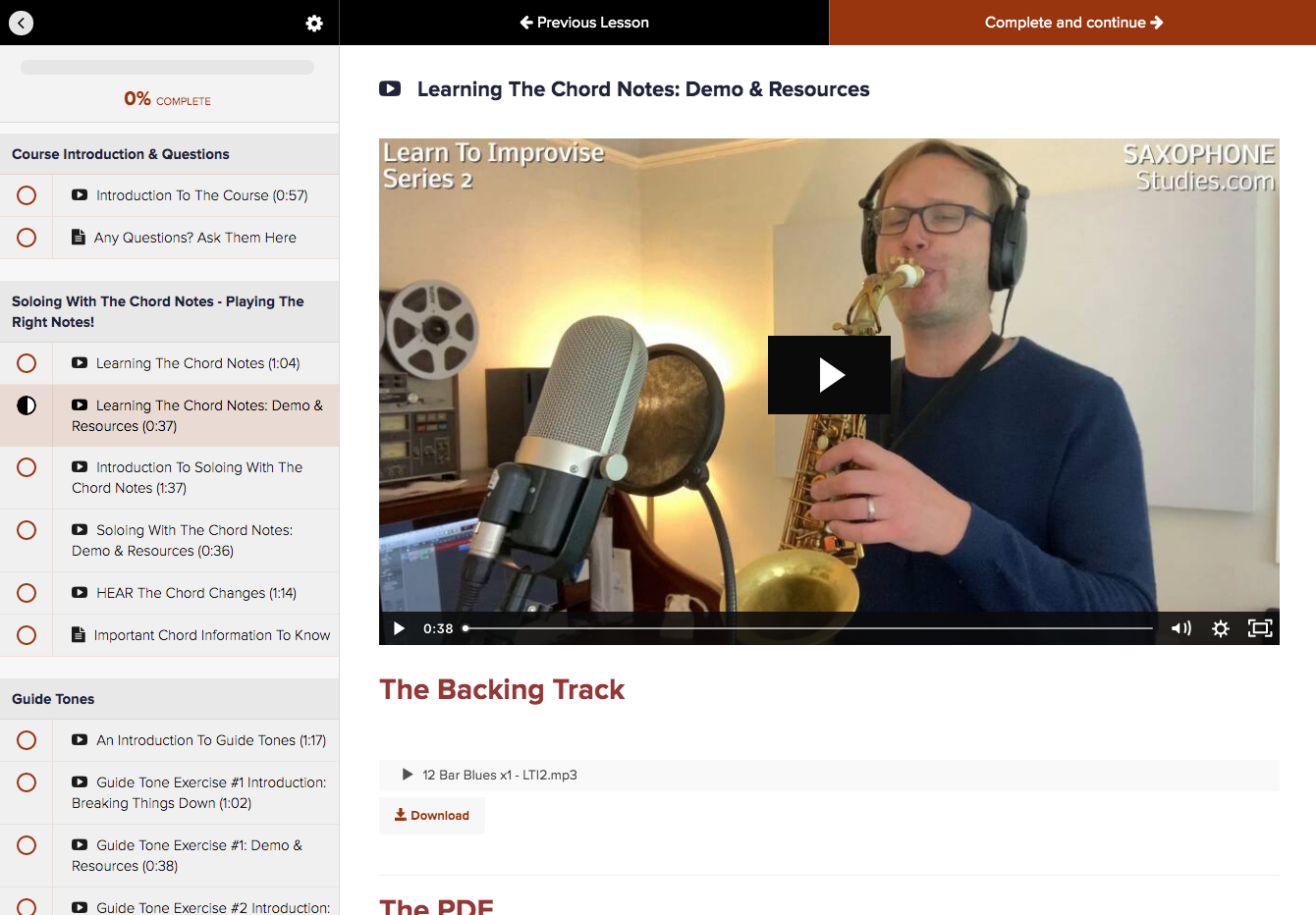Click the video icon next to Introduction To The Course
The image size is (1316, 915).
[80, 194]
